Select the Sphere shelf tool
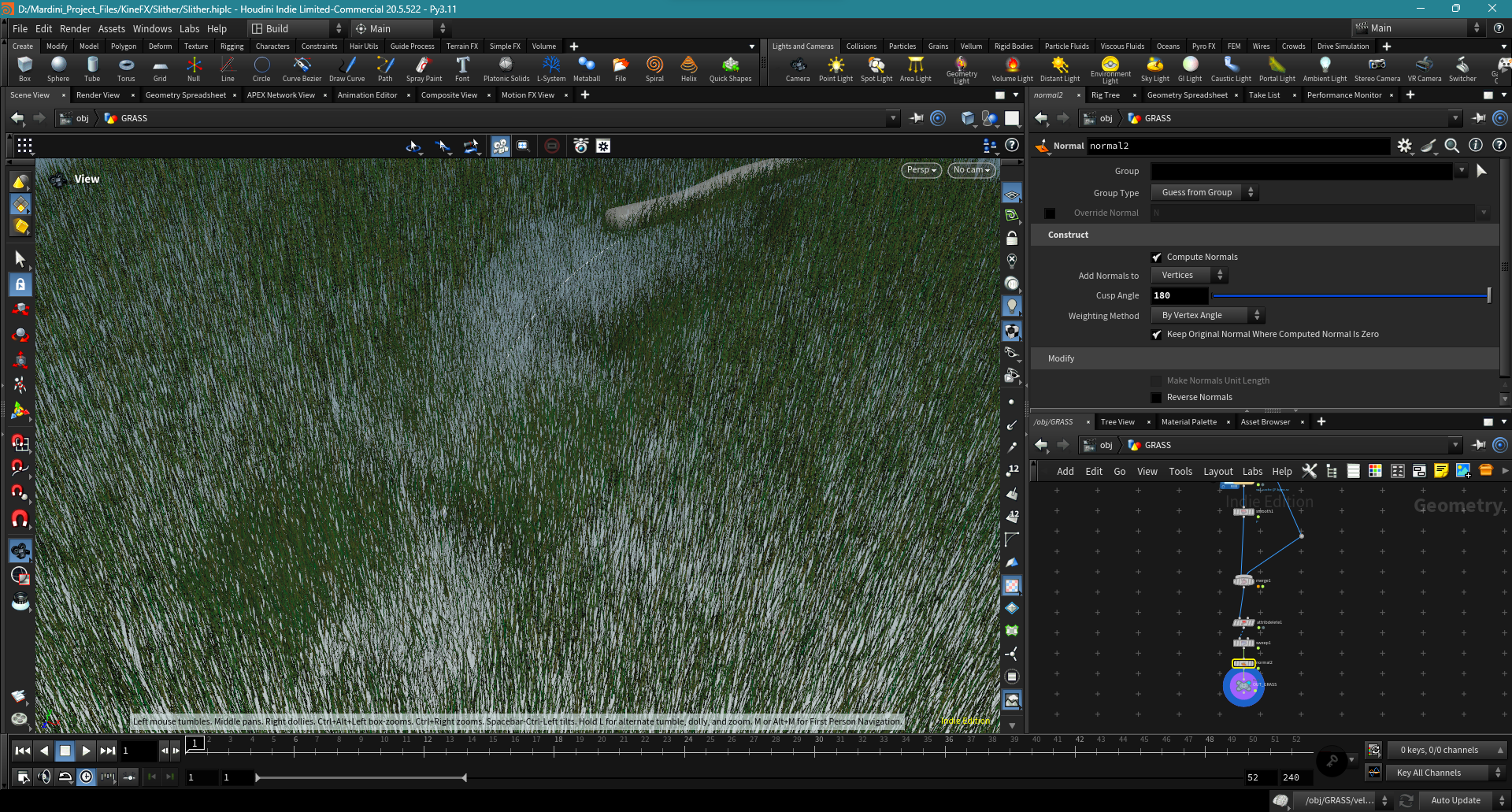This screenshot has width=1512, height=812. point(58,69)
